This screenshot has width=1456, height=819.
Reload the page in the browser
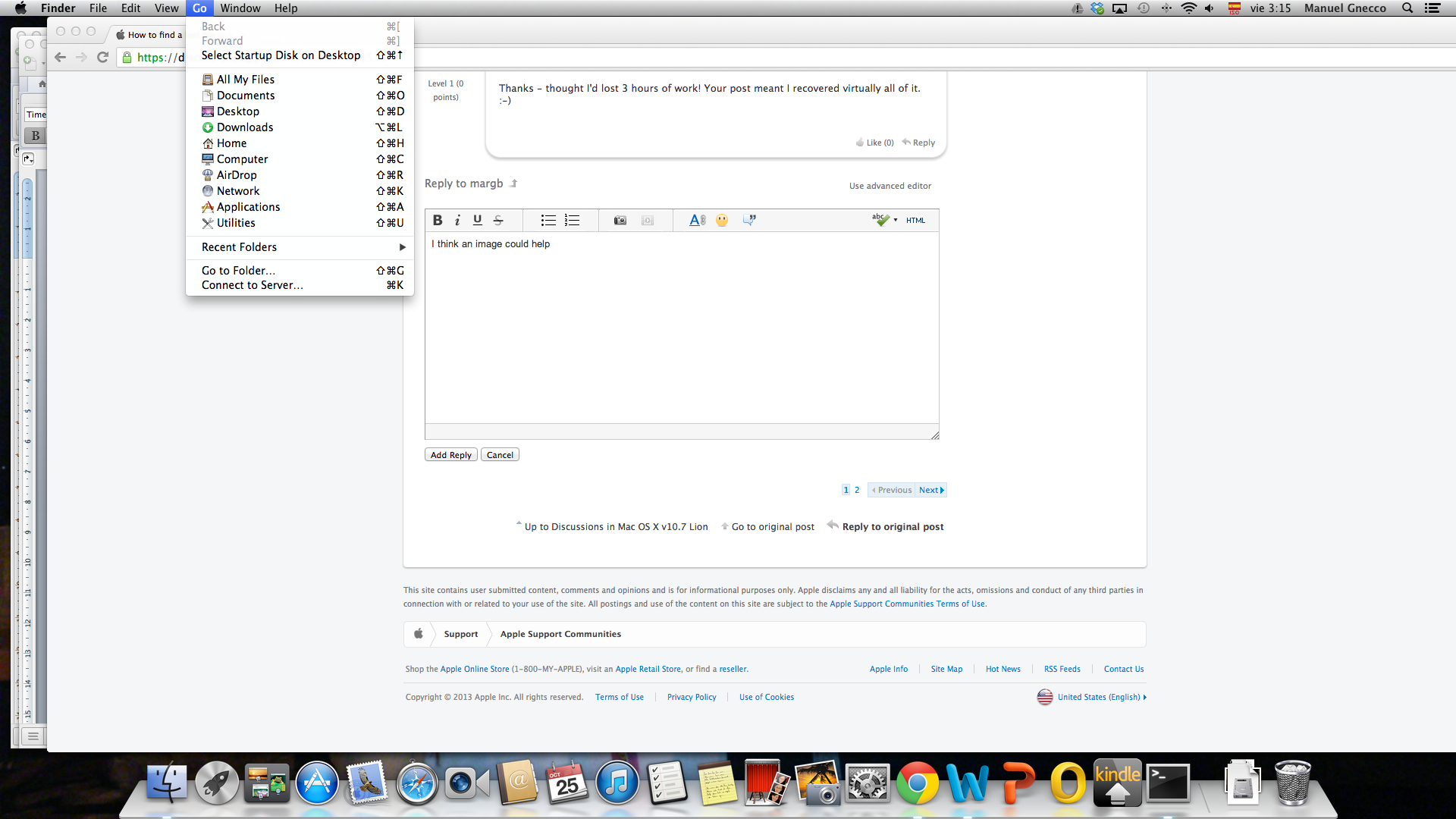coord(103,57)
